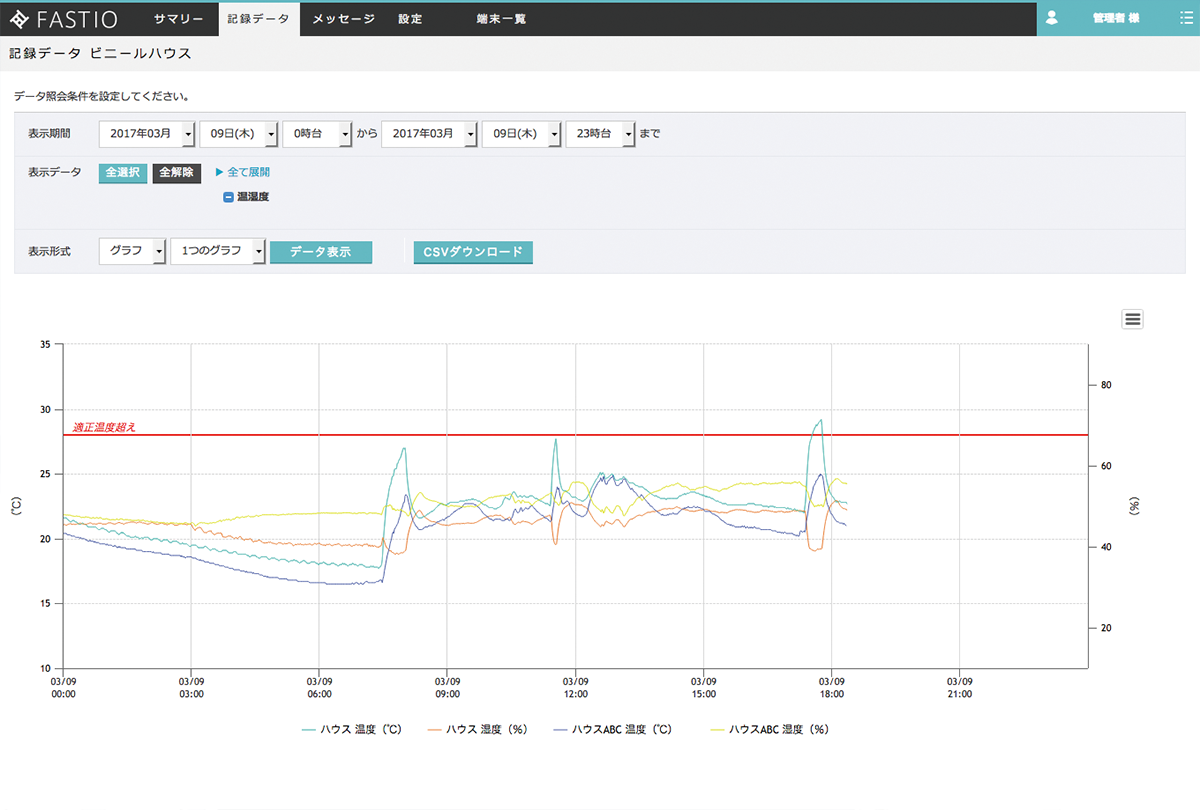Toggle the ハウスABC 温度(℃) legend series
This screenshot has width=1200, height=810.
613,730
